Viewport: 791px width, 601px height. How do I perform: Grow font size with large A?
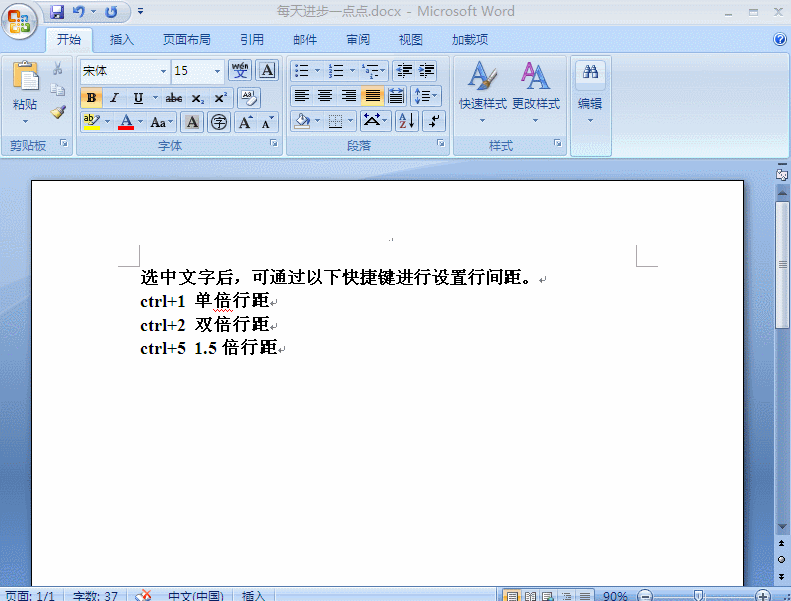[245, 122]
